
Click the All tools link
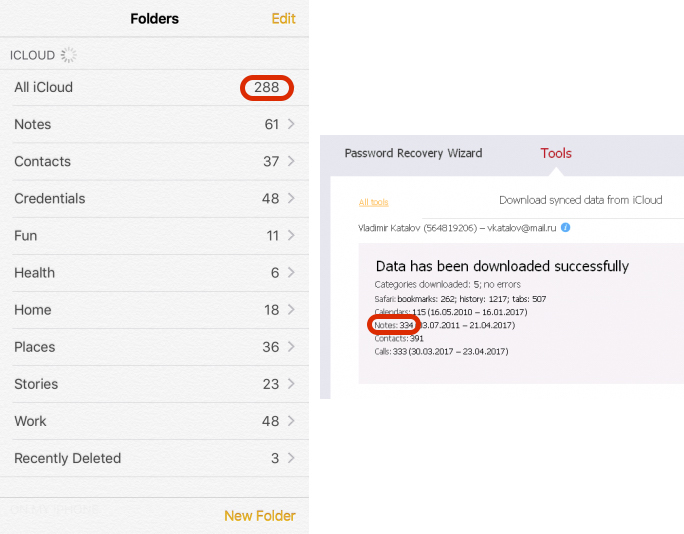[x=374, y=203]
